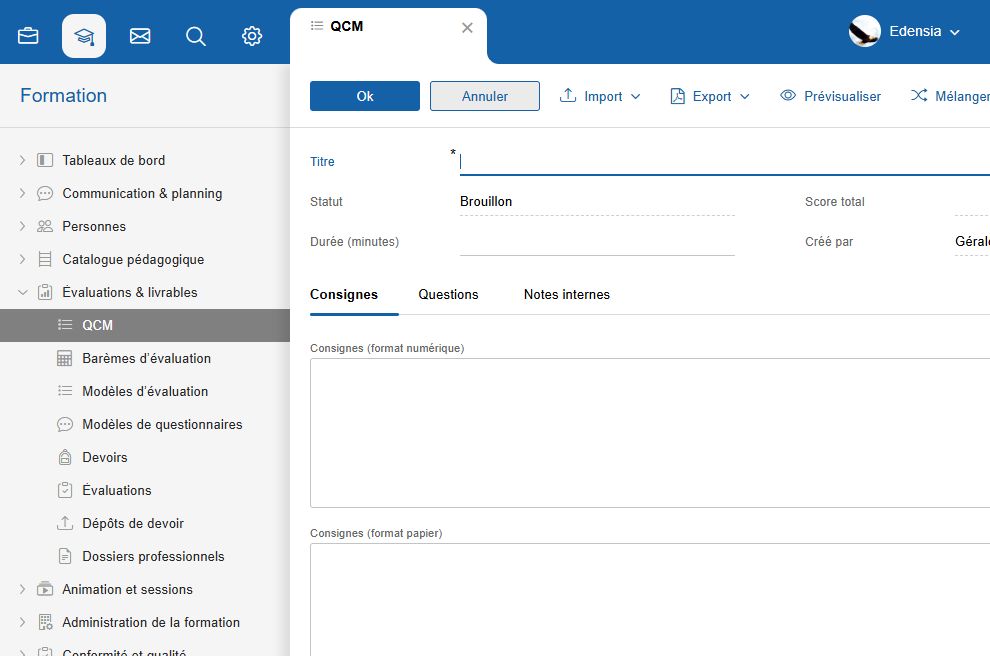Click the Statut Brouillon field
This screenshot has height=656, width=990.
point(597,202)
